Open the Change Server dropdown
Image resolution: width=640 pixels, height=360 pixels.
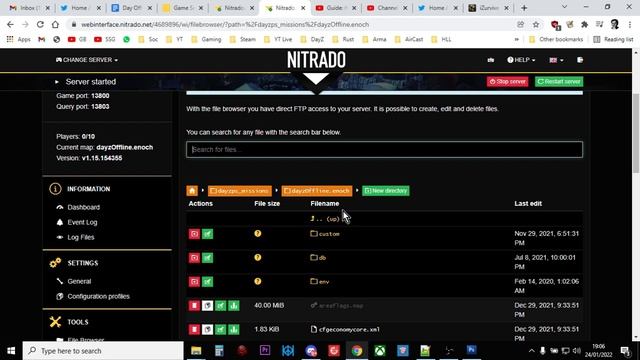pos(87,60)
